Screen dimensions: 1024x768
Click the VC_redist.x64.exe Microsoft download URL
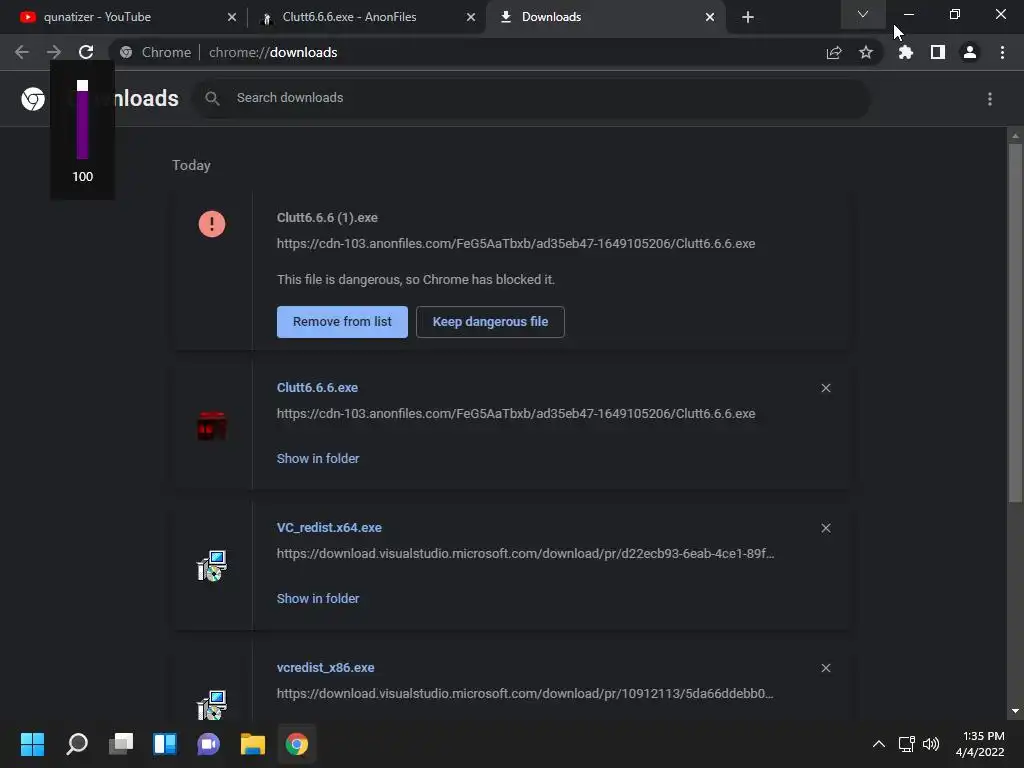[525, 553]
